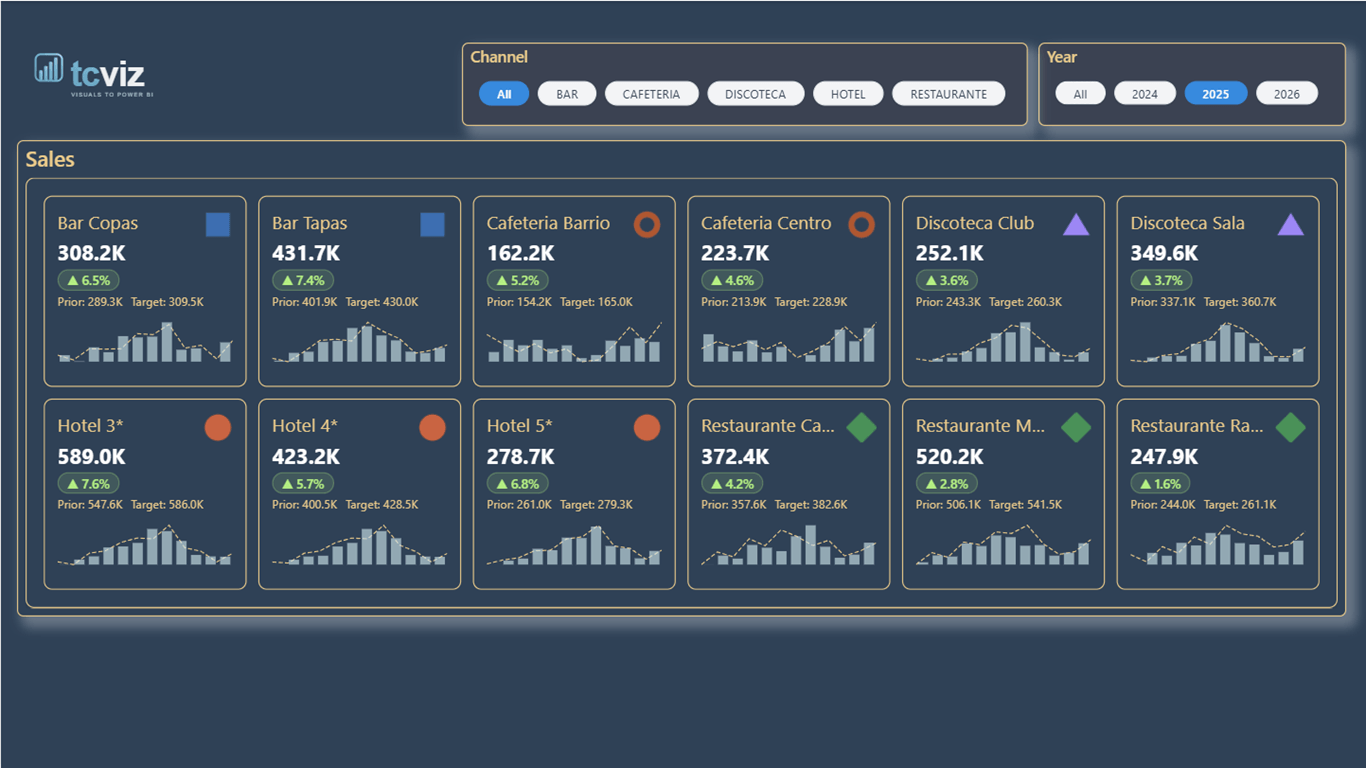Click the 7.4% growth badge on Bar Tapas
The width and height of the screenshot is (1366, 768).
tap(303, 280)
